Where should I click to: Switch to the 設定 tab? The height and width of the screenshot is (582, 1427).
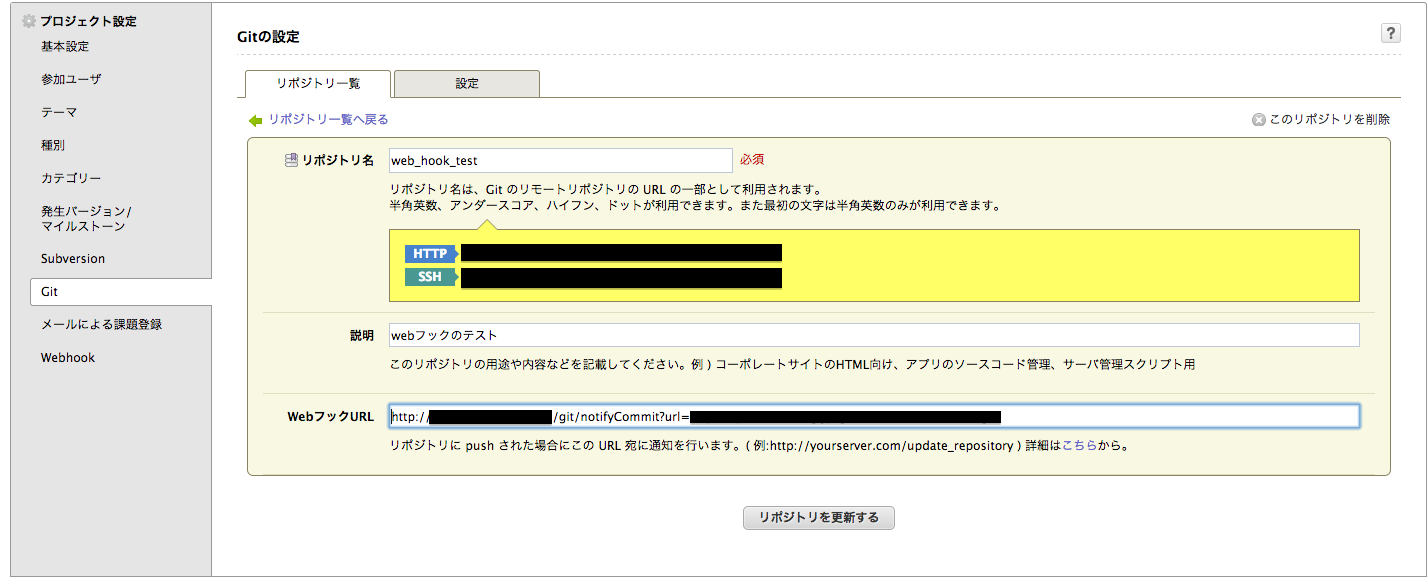465,84
